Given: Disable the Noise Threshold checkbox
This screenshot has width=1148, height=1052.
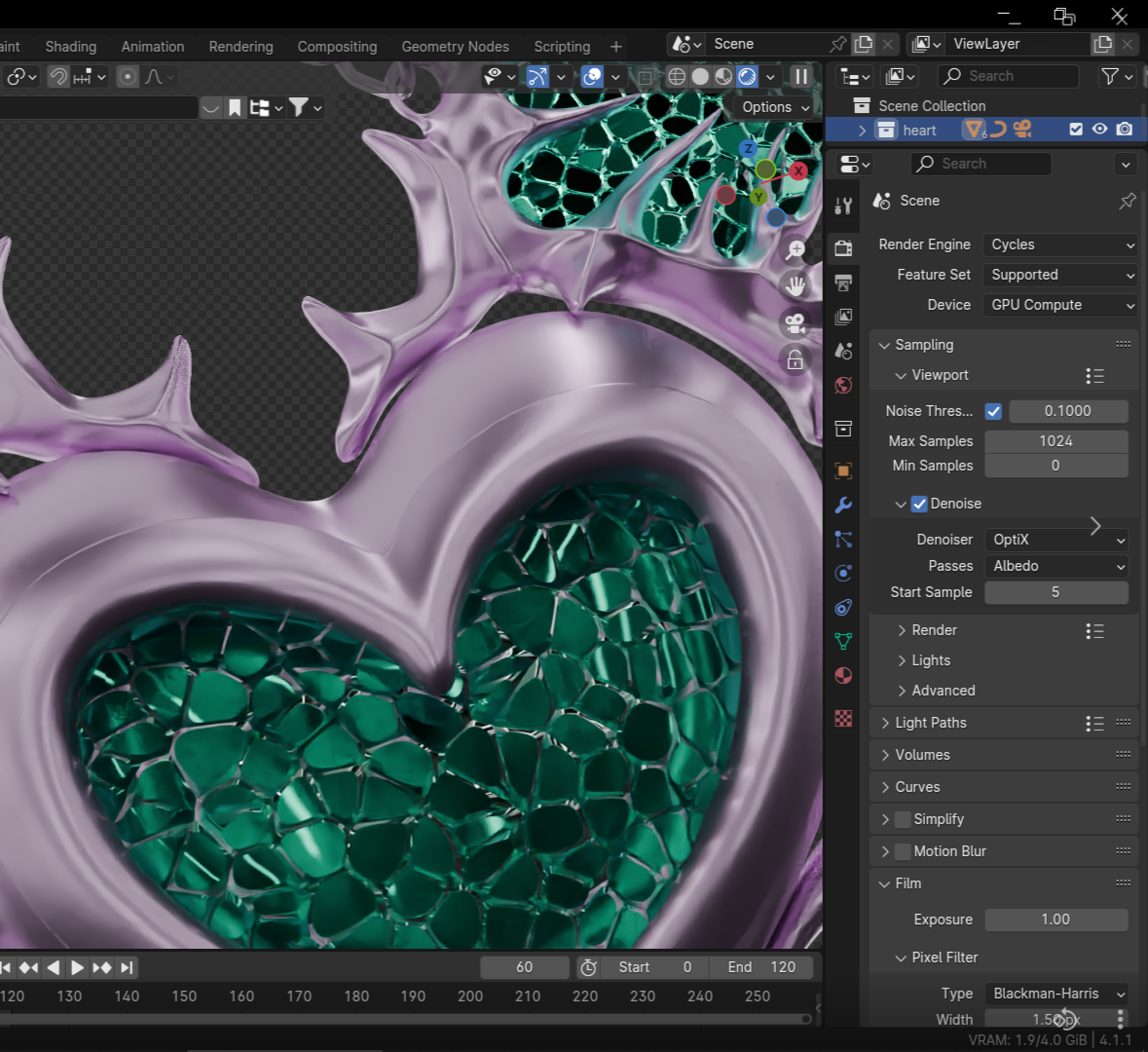Looking at the screenshot, I should [993, 411].
